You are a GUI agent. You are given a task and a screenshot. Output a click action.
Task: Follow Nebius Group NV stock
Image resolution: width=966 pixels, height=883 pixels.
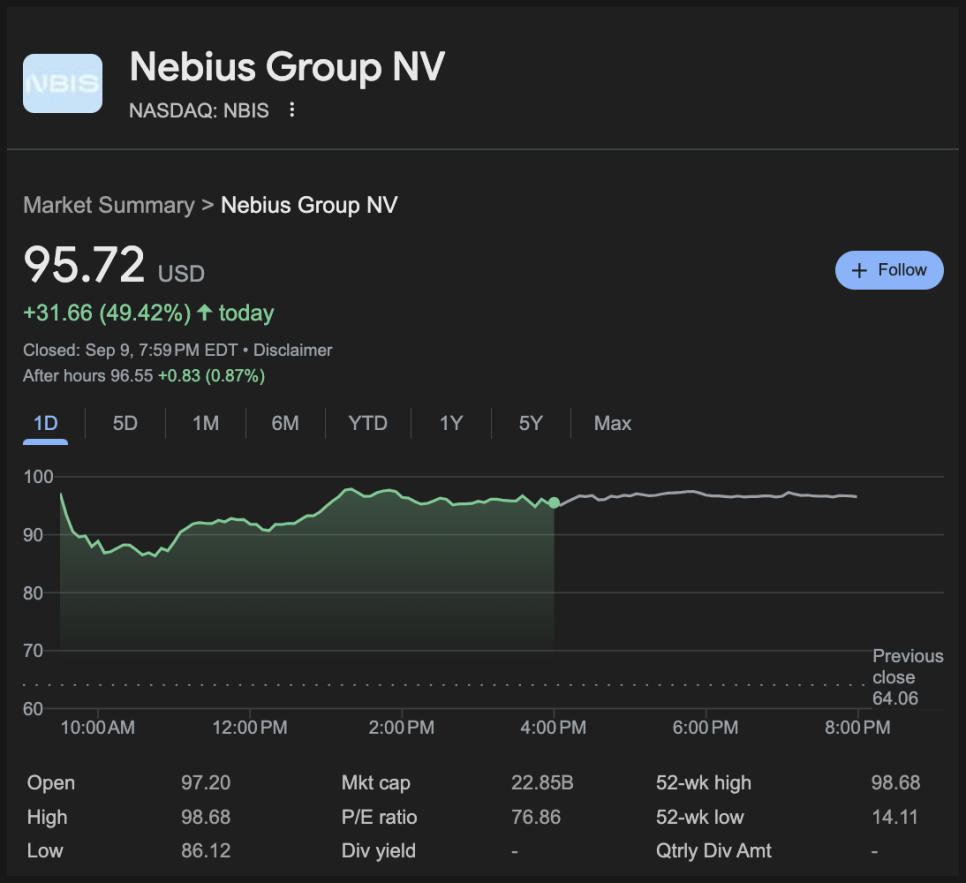[889, 270]
